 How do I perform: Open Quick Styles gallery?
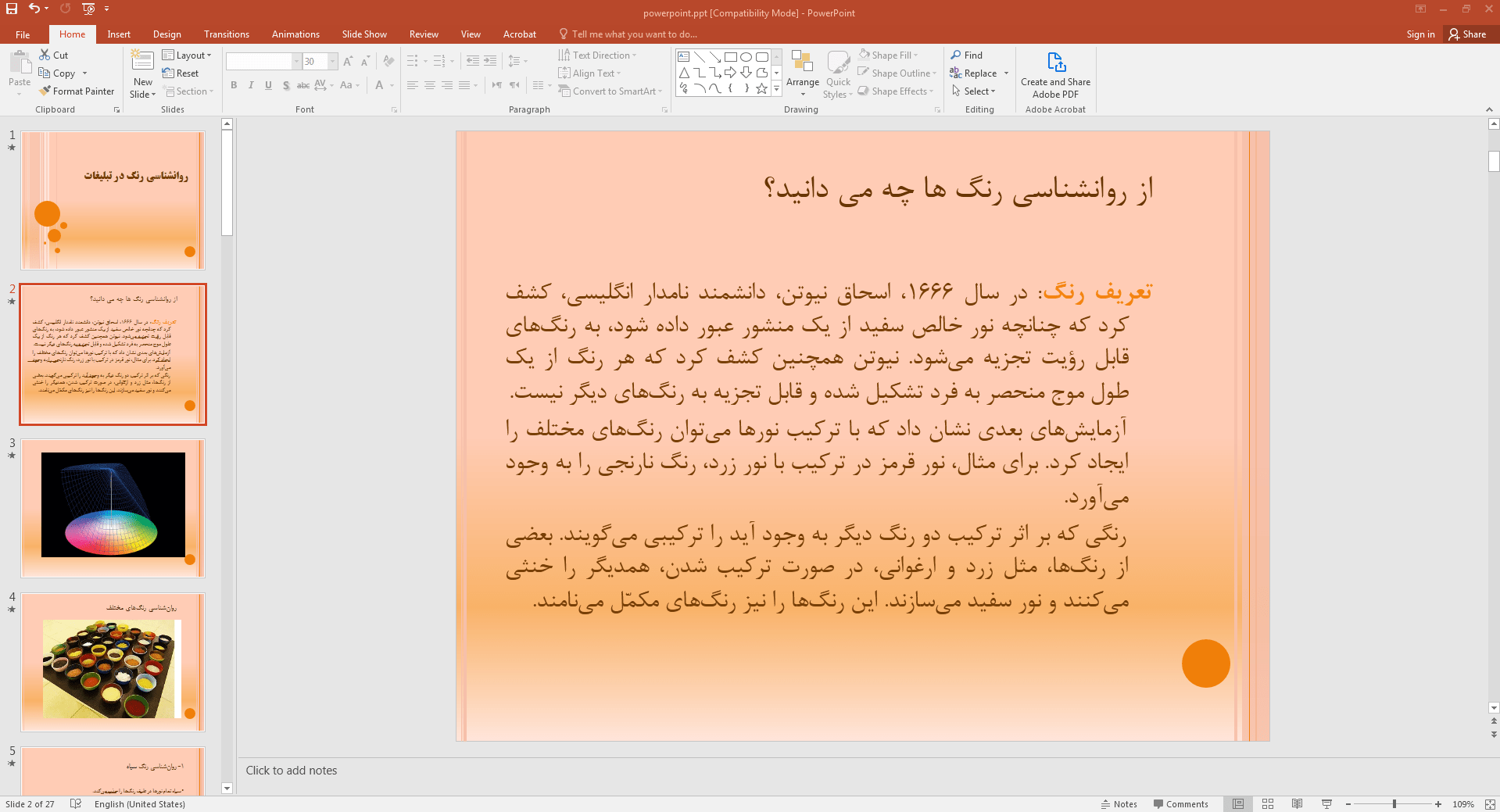838,73
